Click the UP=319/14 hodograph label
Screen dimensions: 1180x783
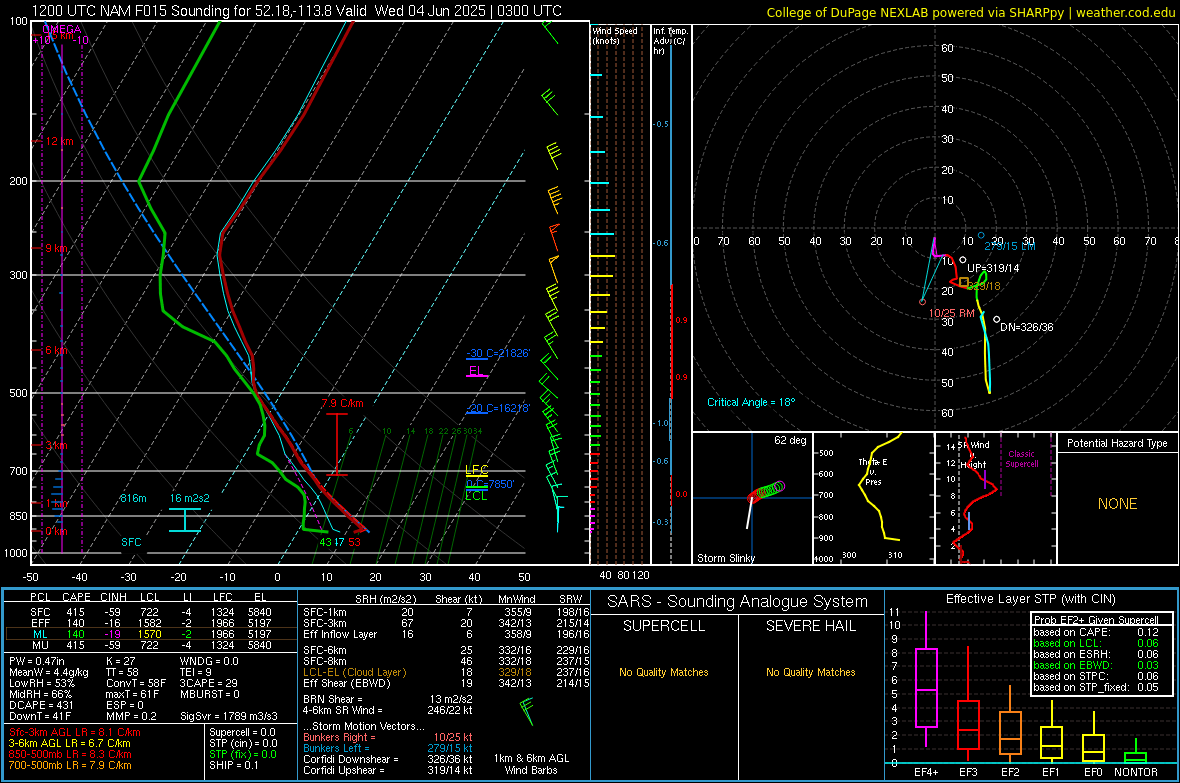[993, 268]
